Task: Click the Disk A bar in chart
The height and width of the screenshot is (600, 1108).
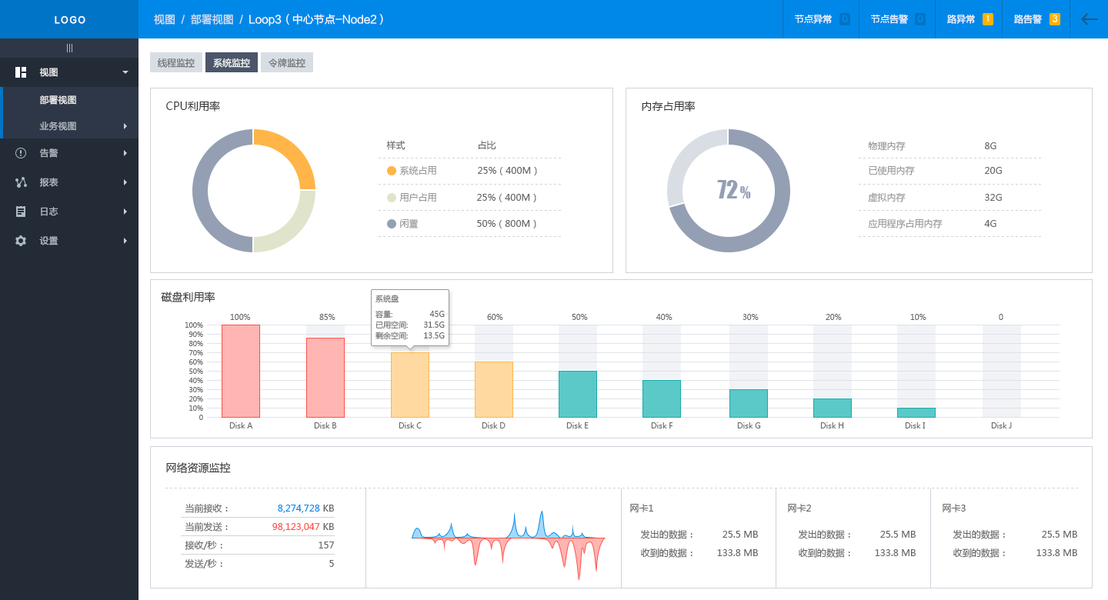Action: 241,371
